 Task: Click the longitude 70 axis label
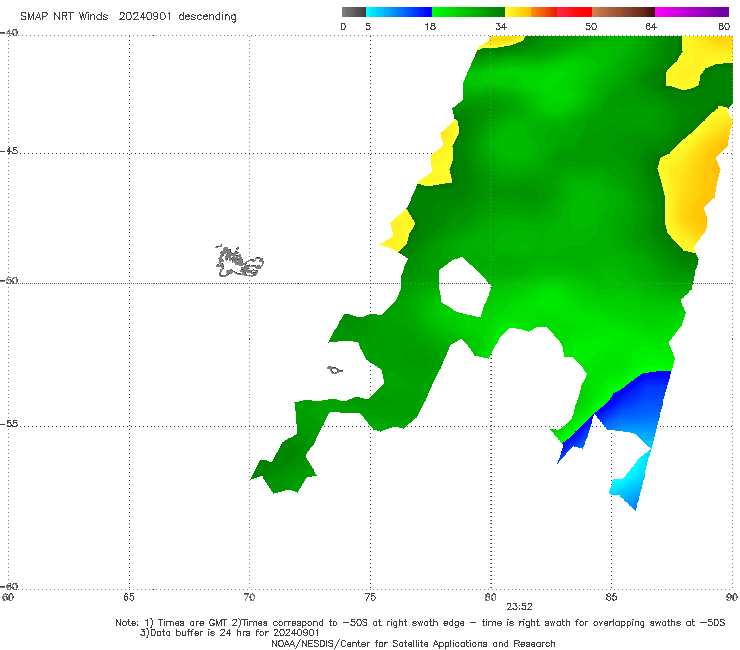(x=249, y=598)
